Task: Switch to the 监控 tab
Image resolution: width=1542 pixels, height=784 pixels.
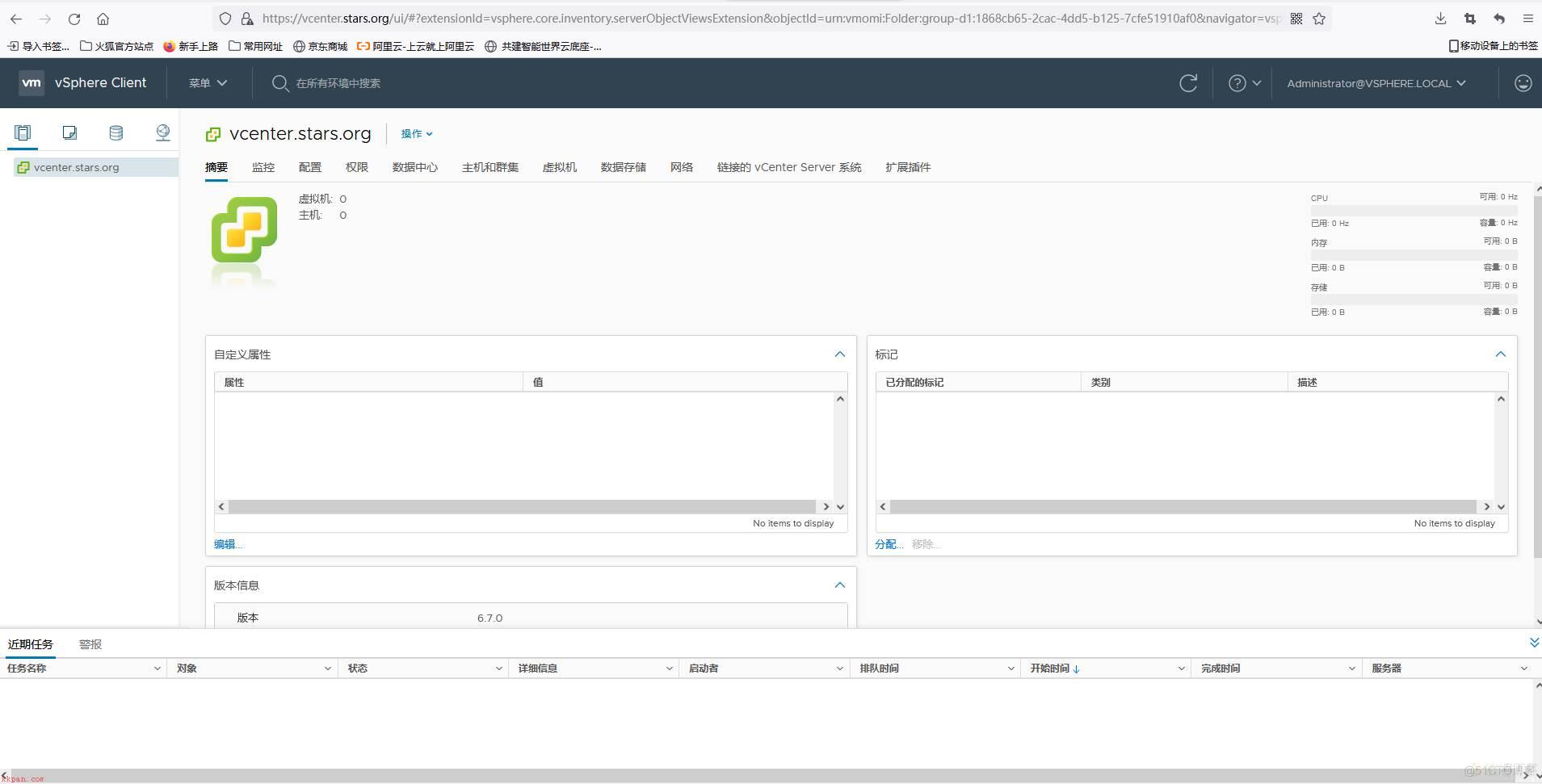Action: [263, 167]
